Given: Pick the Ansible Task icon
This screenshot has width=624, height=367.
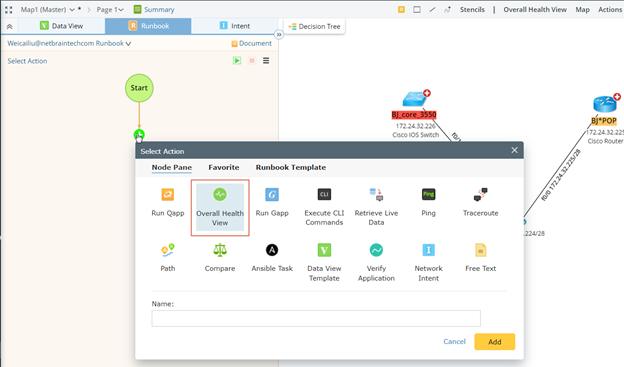Looking at the screenshot, I should 272,250.
